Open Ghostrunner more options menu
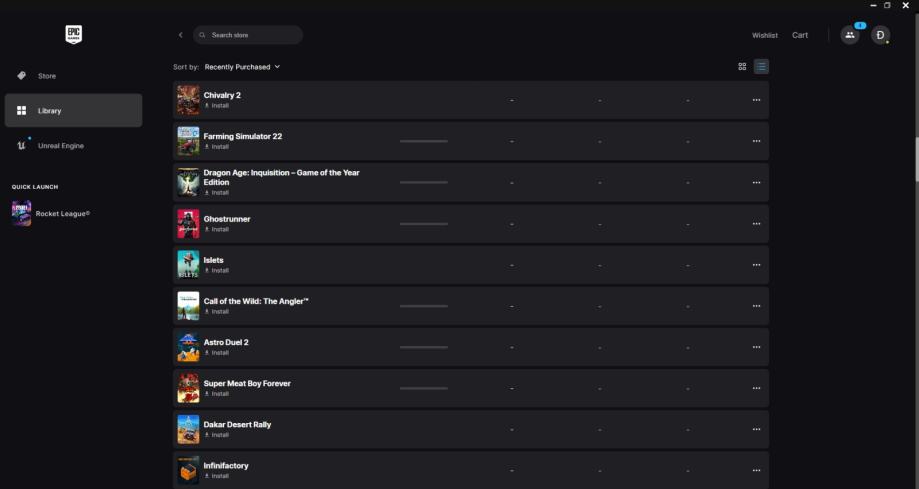Screen dimensions: 919x489 [x=756, y=224]
